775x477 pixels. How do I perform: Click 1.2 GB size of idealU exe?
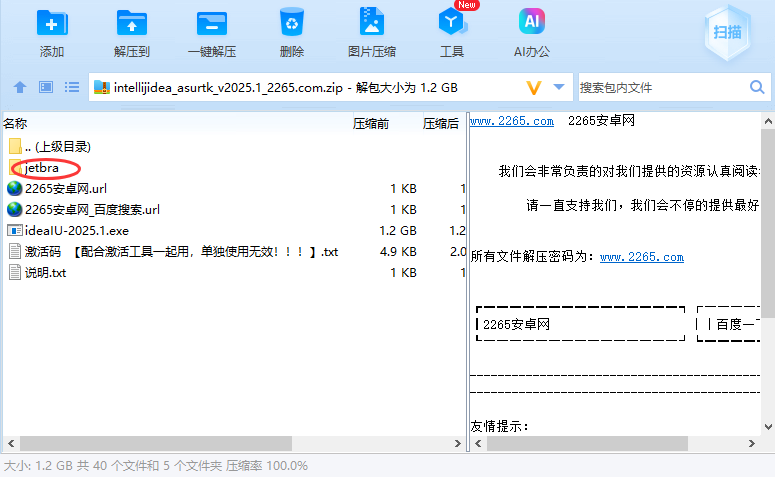point(398,231)
